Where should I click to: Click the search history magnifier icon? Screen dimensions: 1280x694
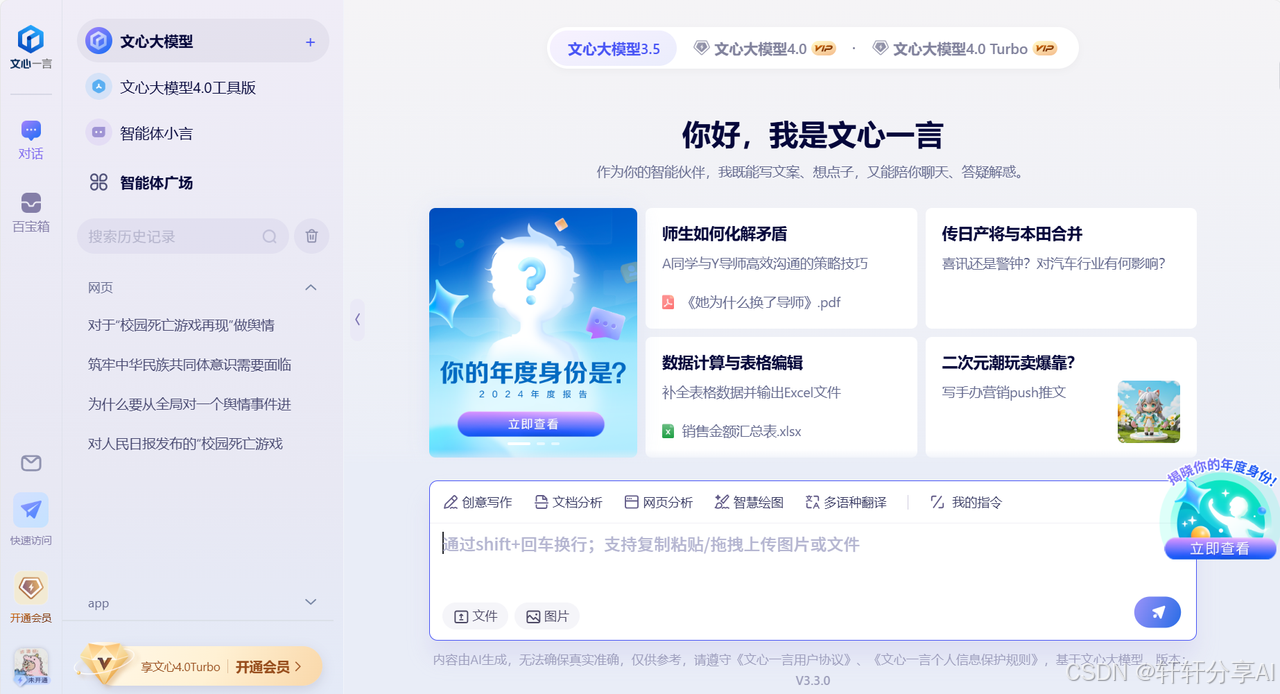pos(270,237)
